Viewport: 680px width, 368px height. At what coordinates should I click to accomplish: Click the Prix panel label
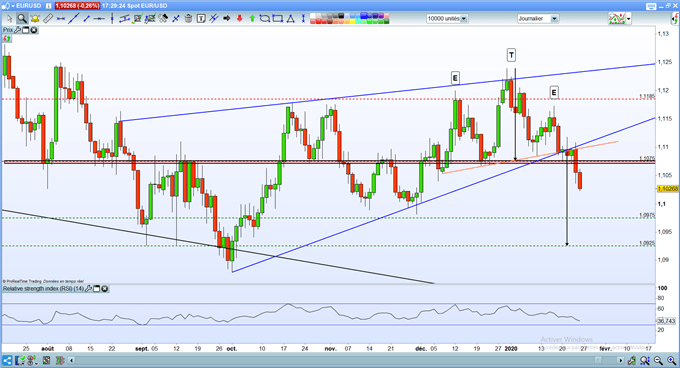[8, 30]
